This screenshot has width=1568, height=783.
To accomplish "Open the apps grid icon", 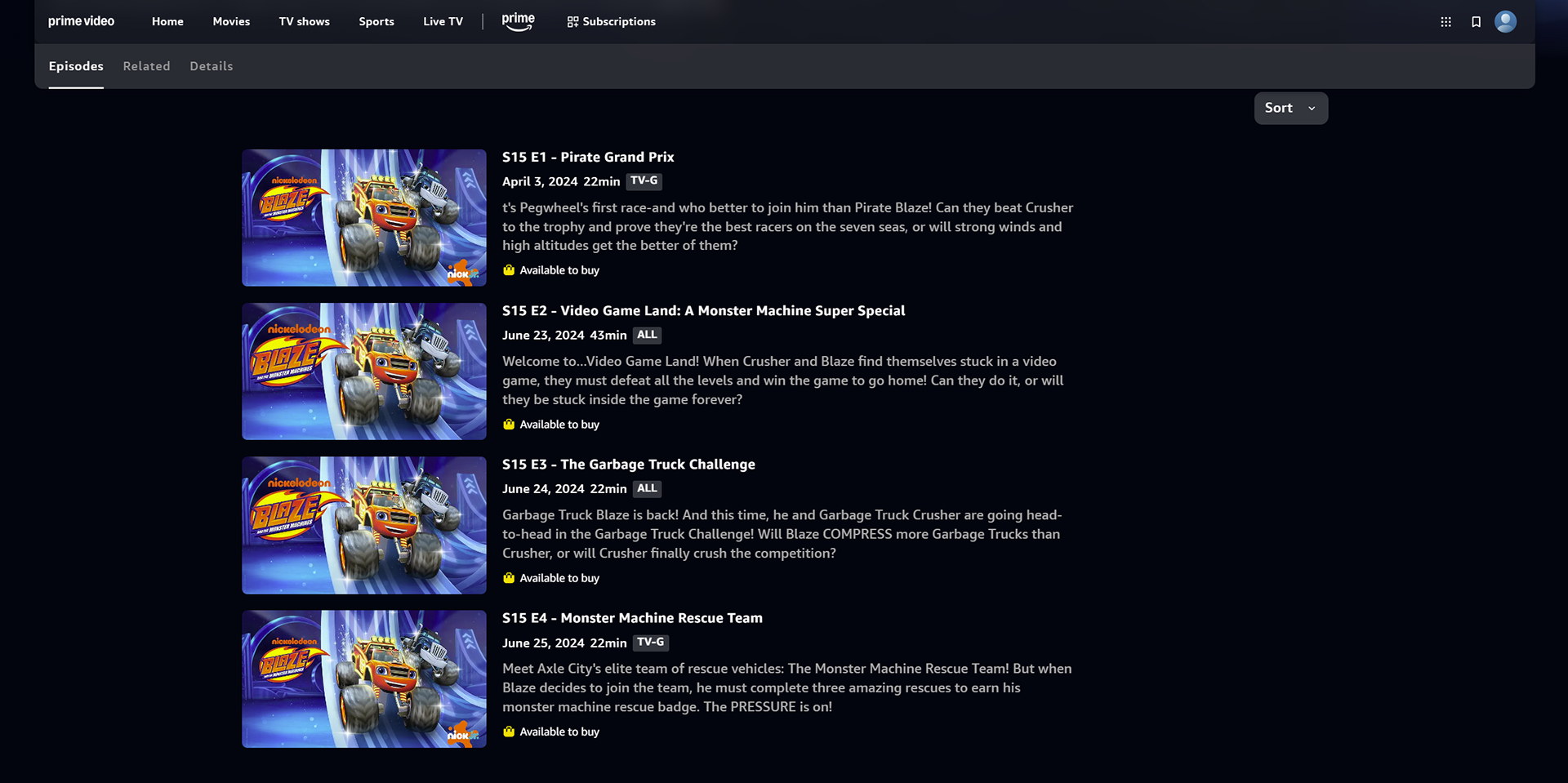I will (x=1445, y=22).
